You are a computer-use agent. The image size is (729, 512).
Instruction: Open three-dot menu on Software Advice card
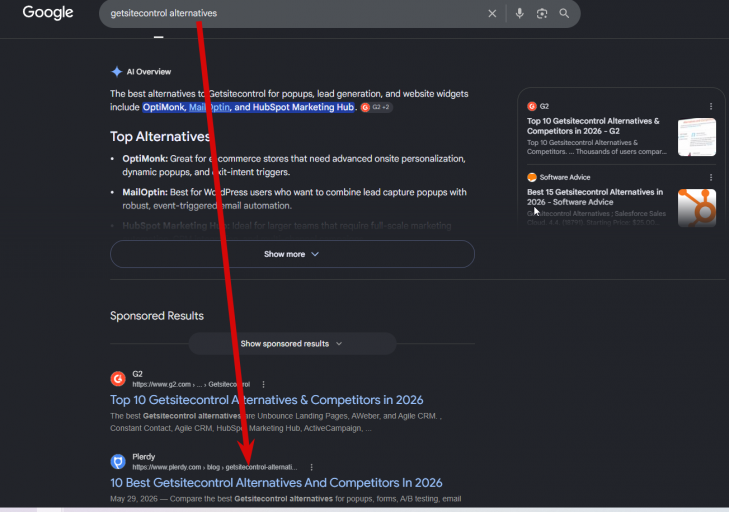(711, 177)
